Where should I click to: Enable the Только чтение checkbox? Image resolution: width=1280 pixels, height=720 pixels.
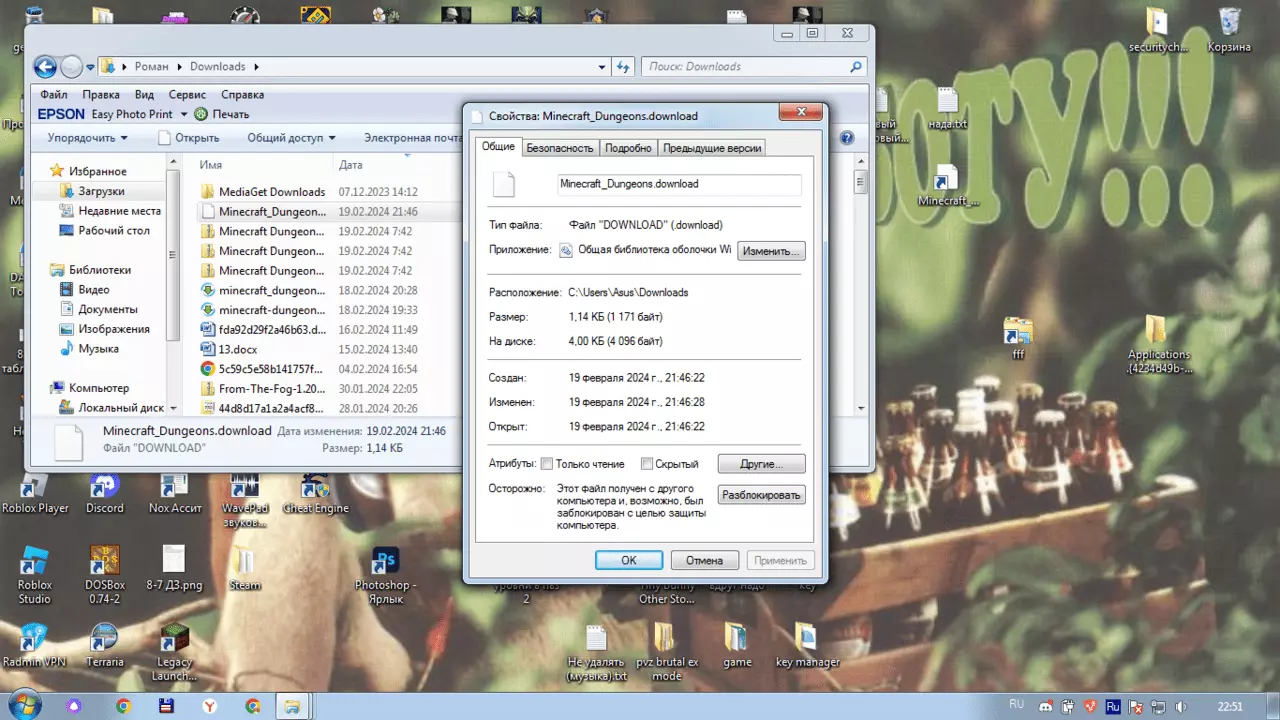(x=547, y=464)
